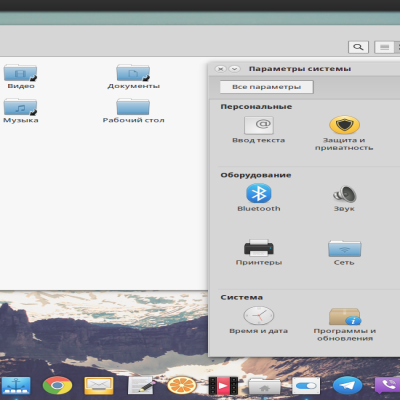Launch Google Chrome from the dock
This screenshot has height=400, width=400.
(57, 385)
